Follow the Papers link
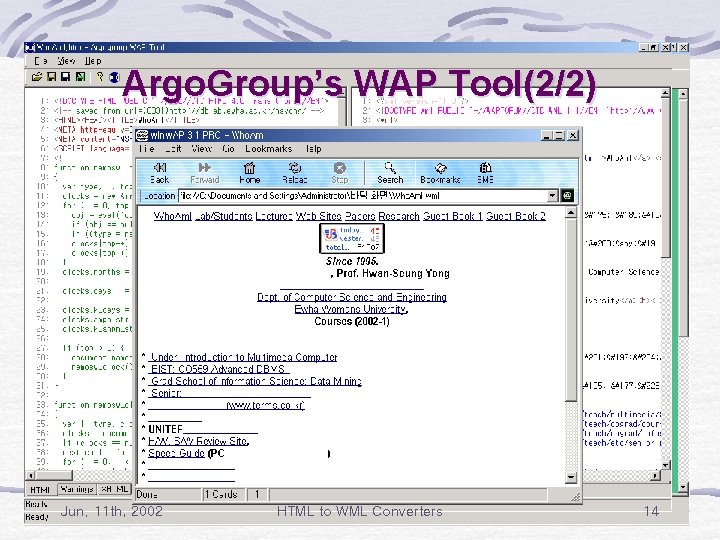The image size is (720, 540). coord(360,216)
